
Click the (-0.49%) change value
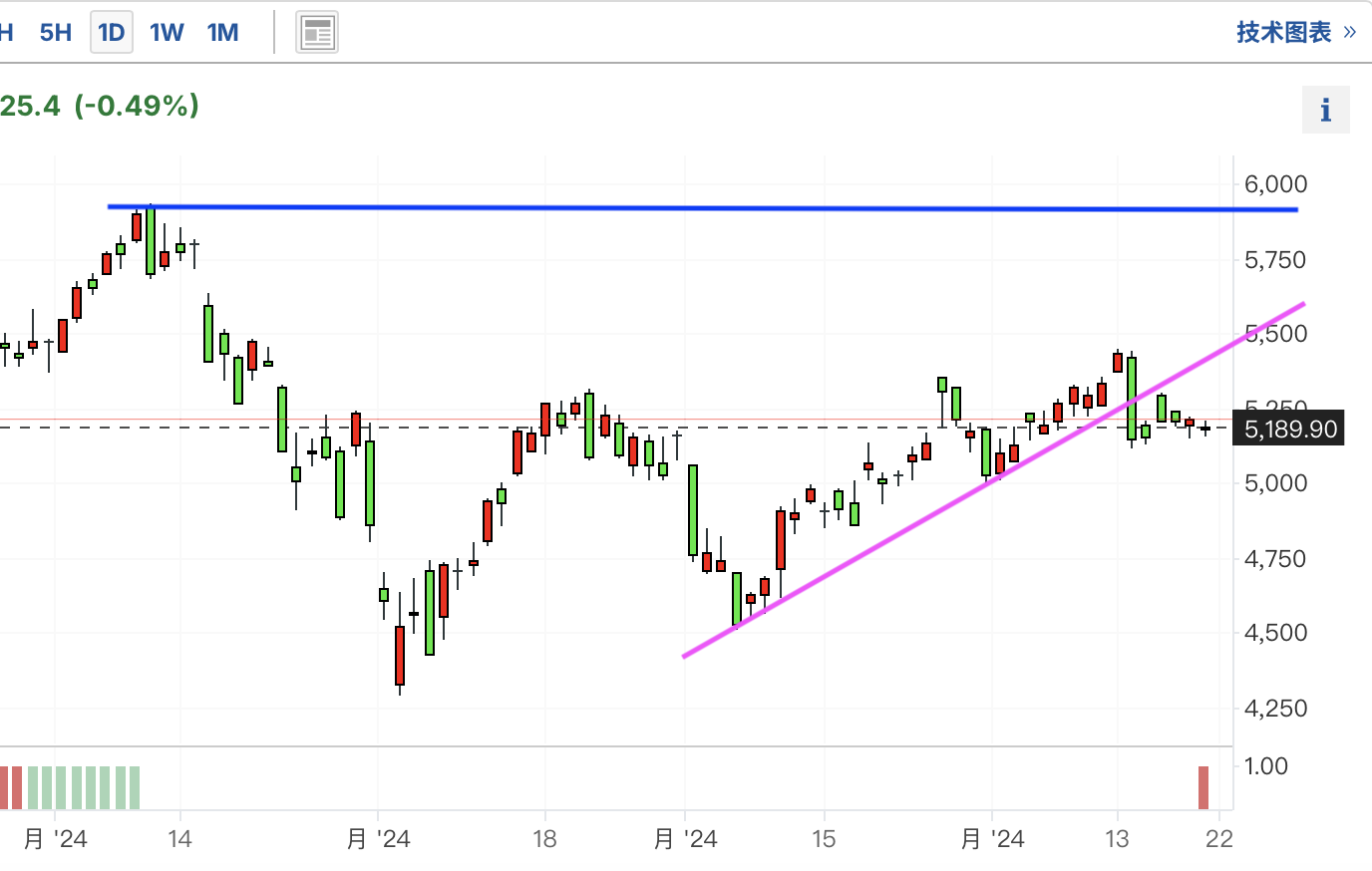[x=137, y=106]
